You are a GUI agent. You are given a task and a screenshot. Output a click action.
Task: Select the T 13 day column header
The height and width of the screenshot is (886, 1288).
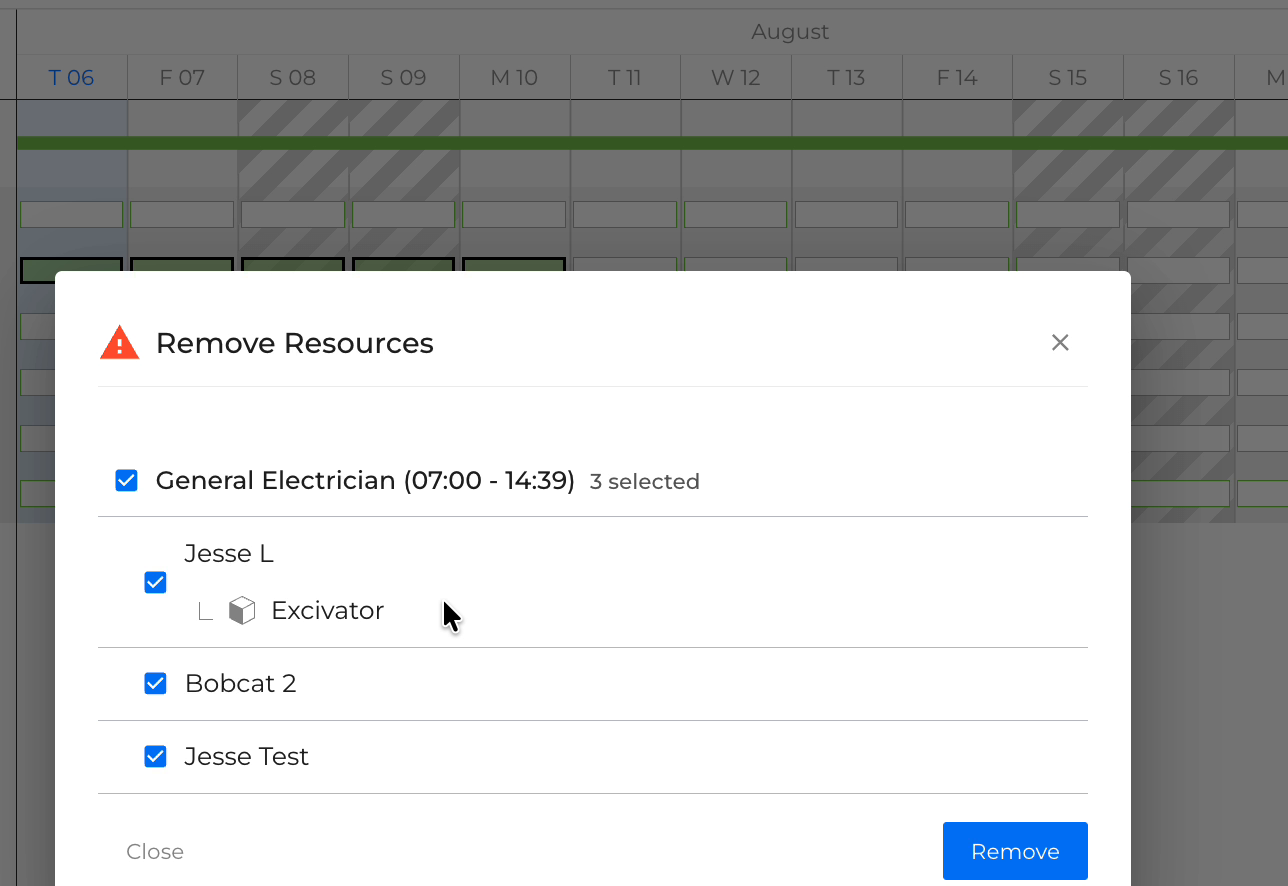[846, 78]
